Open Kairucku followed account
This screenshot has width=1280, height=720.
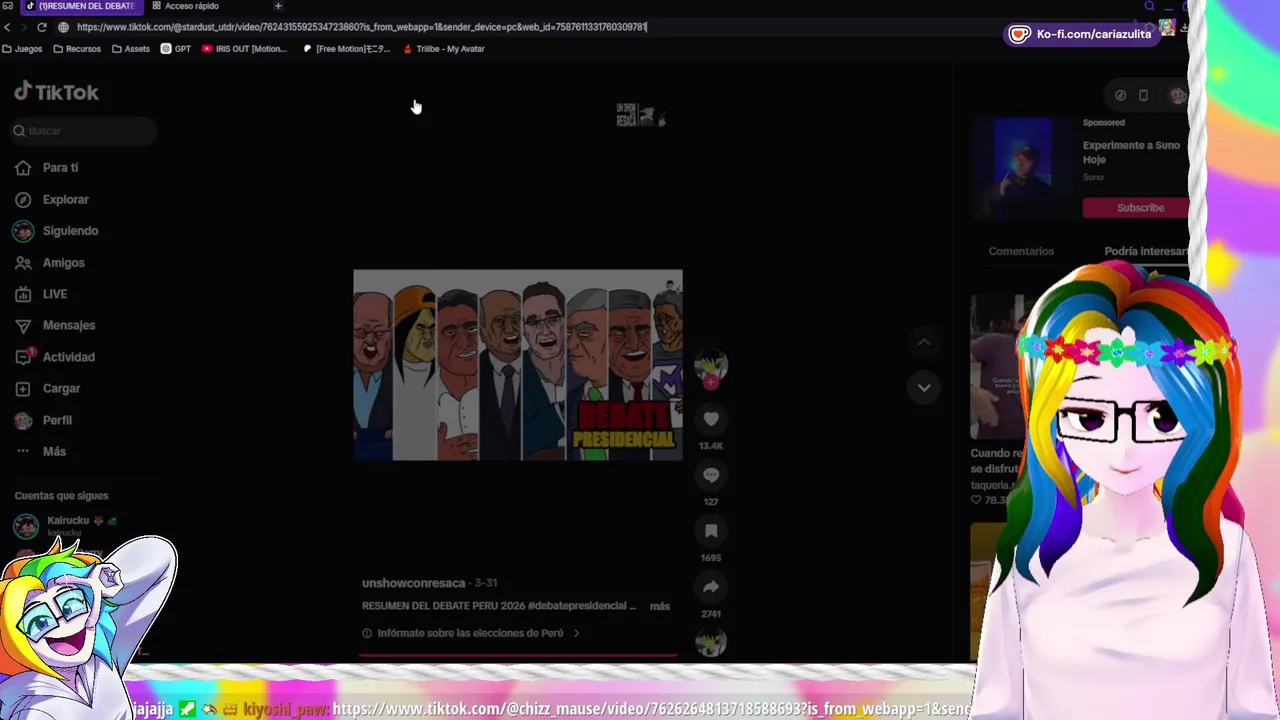tap(65, 524)
